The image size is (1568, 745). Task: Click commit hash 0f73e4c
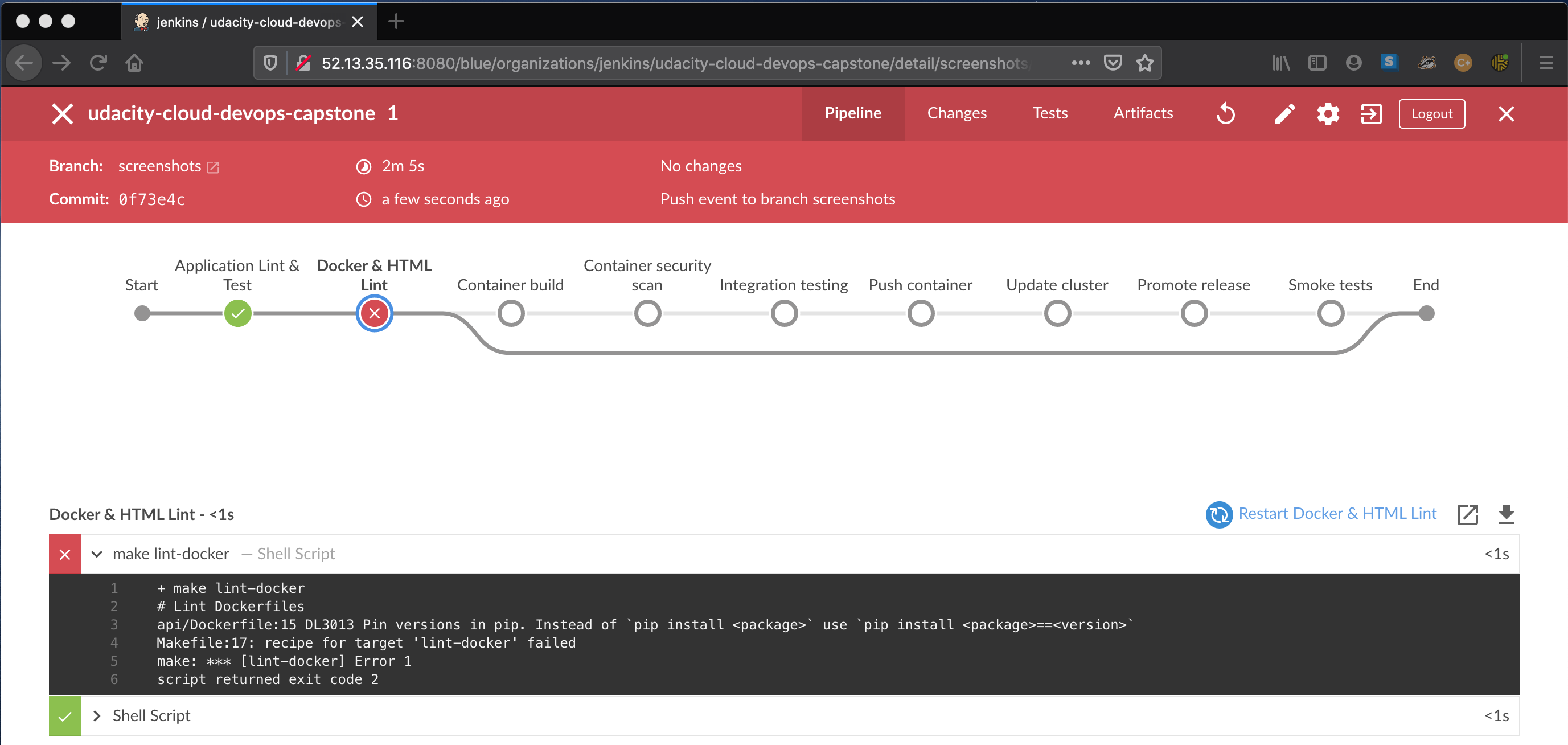click(151, 200)
